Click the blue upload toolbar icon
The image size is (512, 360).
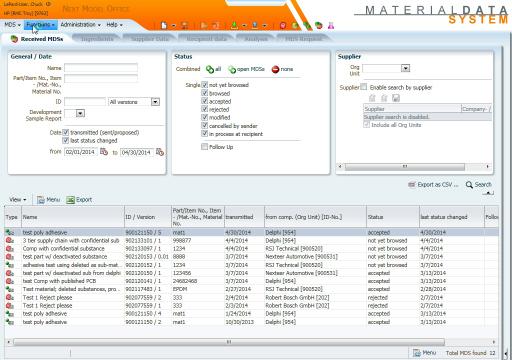[255, 25]
